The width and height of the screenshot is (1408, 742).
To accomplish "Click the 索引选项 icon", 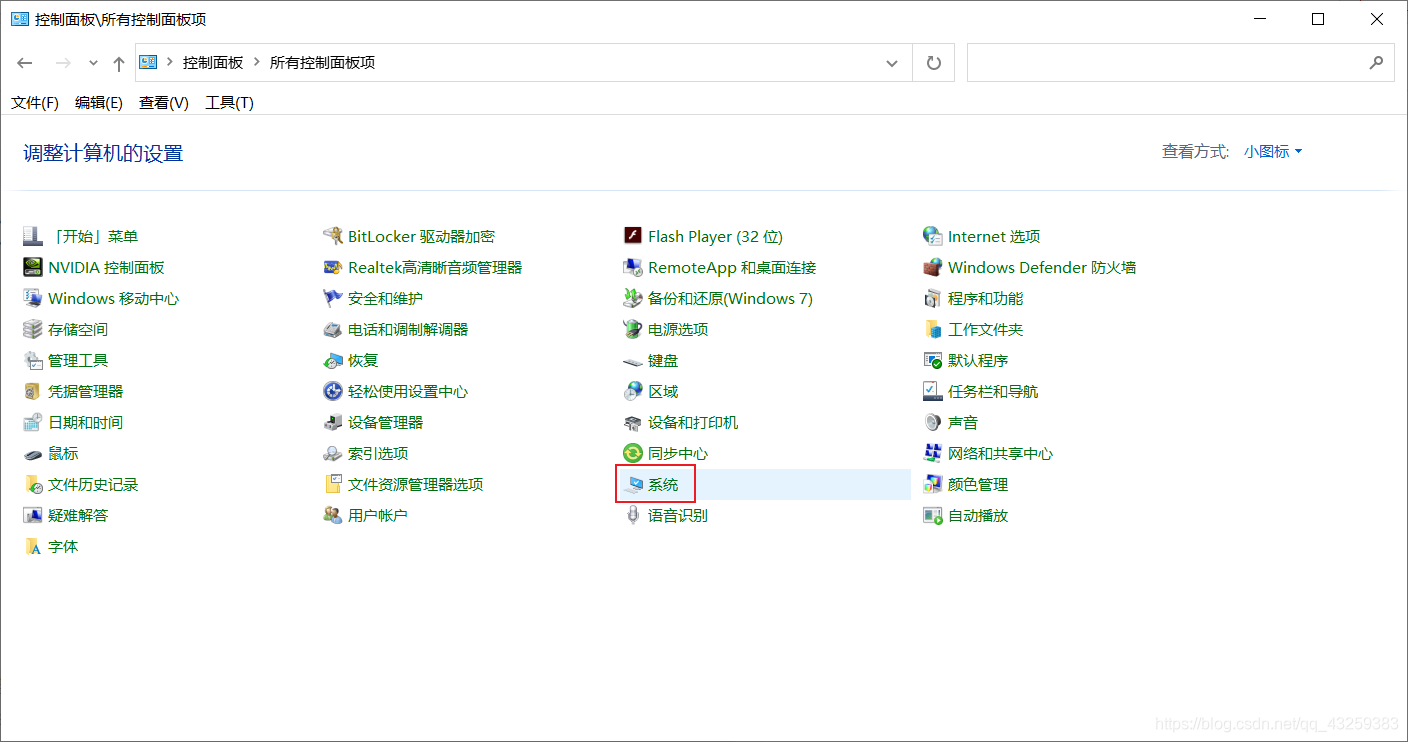I will 333,453.
